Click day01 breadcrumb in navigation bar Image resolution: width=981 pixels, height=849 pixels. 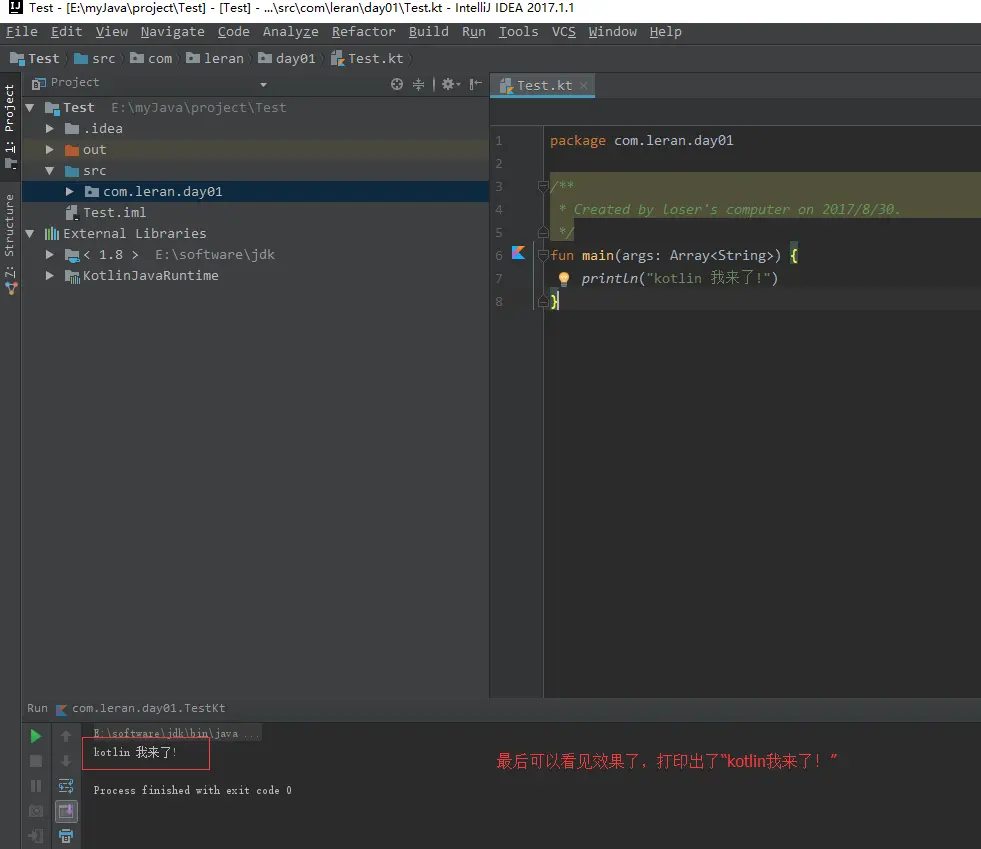click(x=287, y=58)
